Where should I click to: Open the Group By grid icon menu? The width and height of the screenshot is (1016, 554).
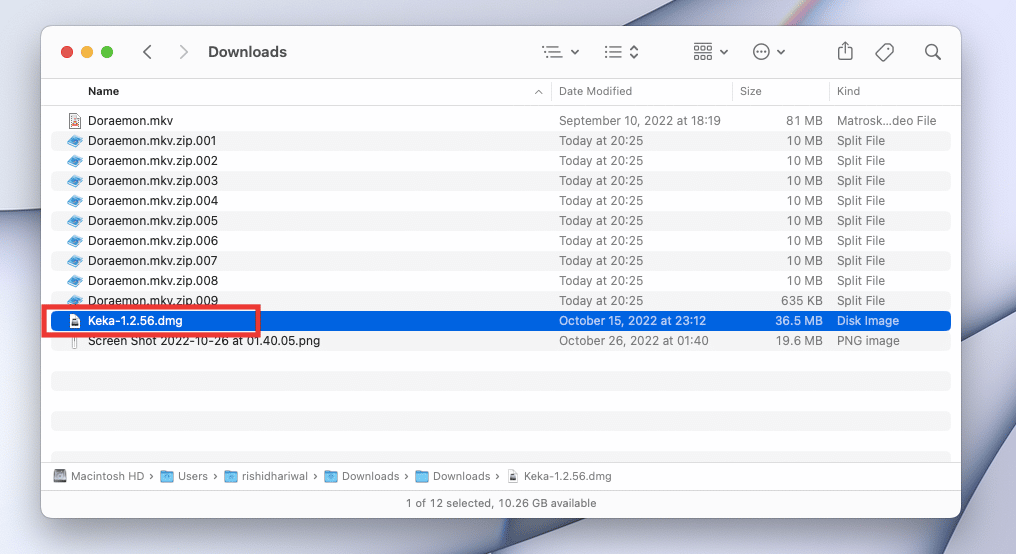pyautogui.click(x=710, y=52)
